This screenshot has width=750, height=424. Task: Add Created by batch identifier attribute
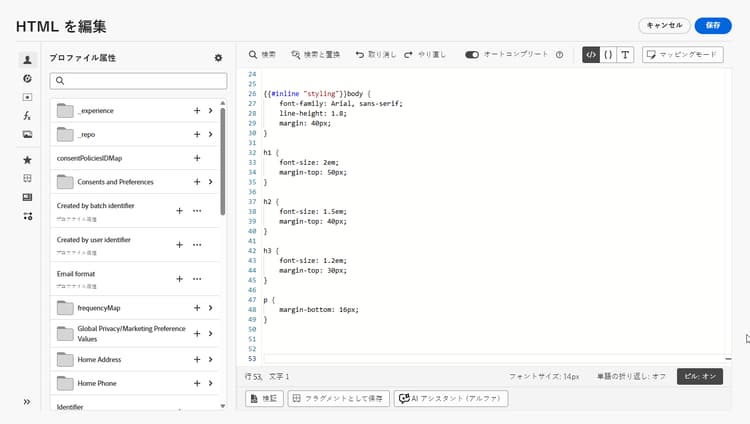click(179, 211)
